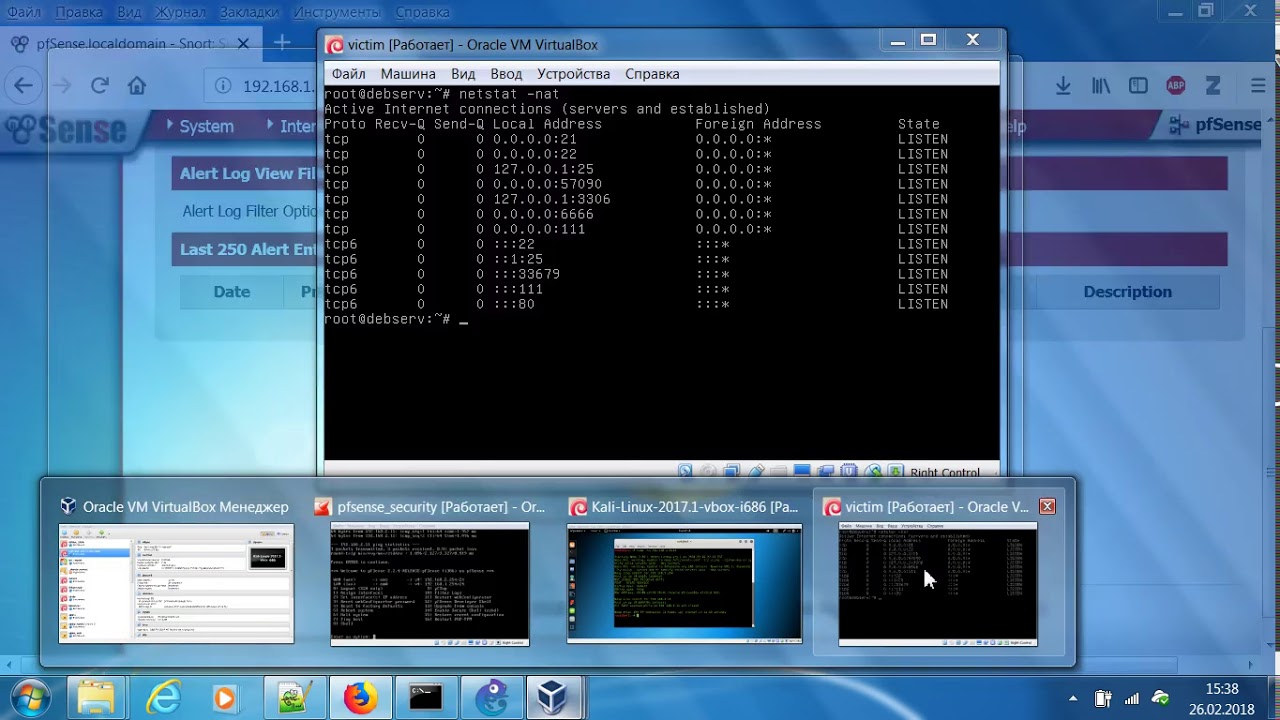
Task: Show site information icon in address bar
Action: [x=223, y=86]
